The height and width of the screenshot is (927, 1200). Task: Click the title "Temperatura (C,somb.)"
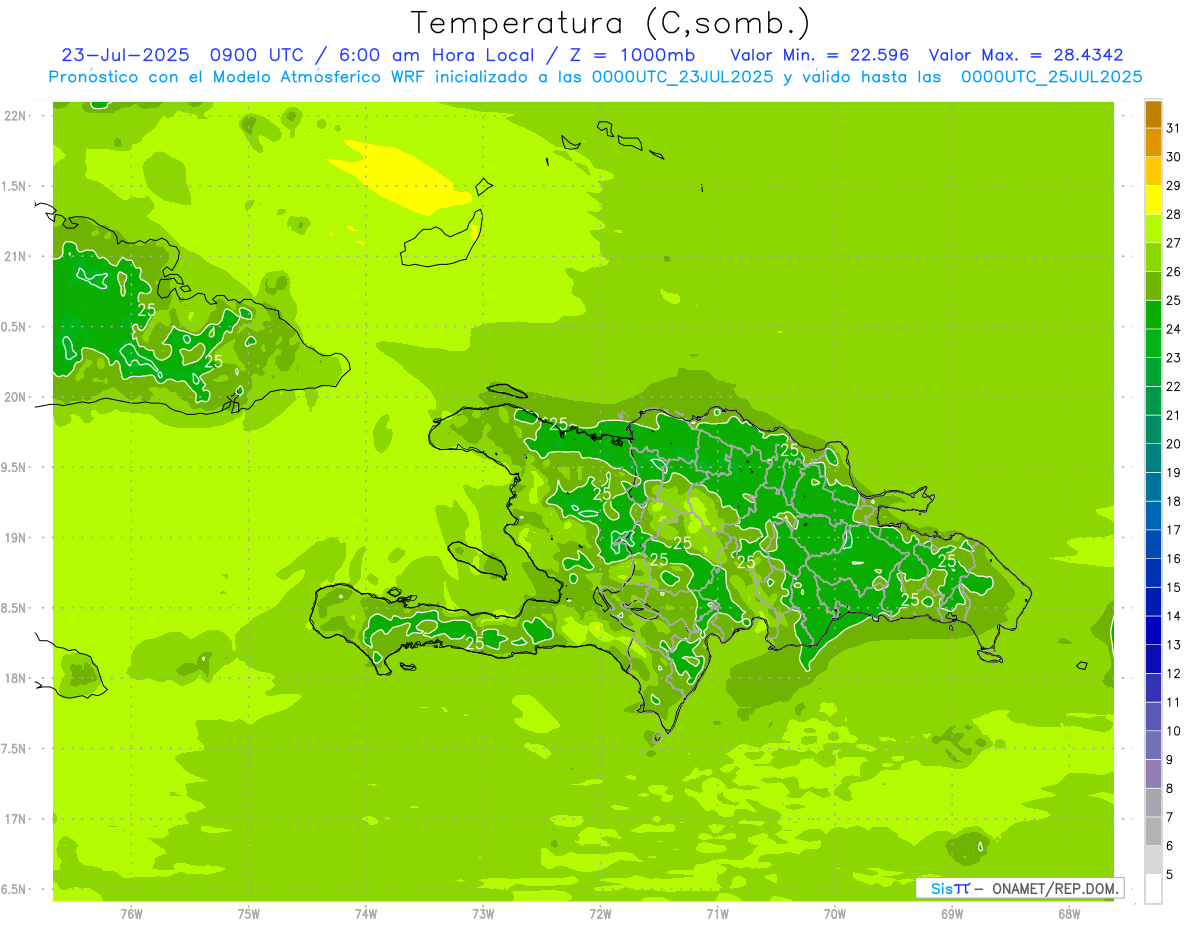click(x=611, y=23)
